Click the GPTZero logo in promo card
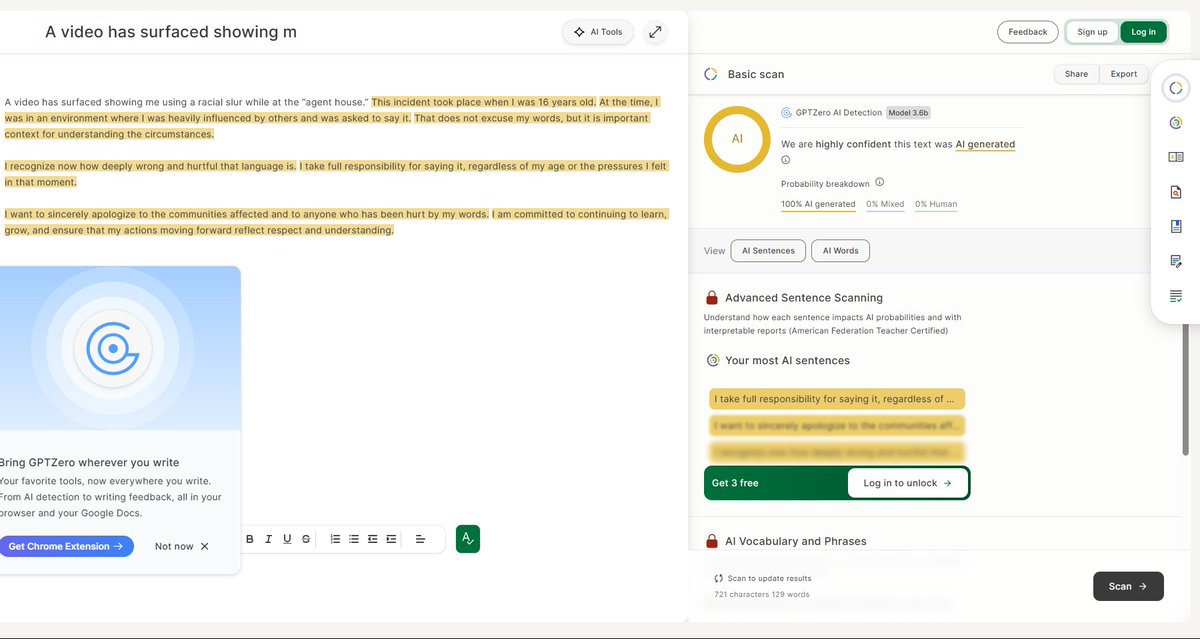 tap(112, 349)
